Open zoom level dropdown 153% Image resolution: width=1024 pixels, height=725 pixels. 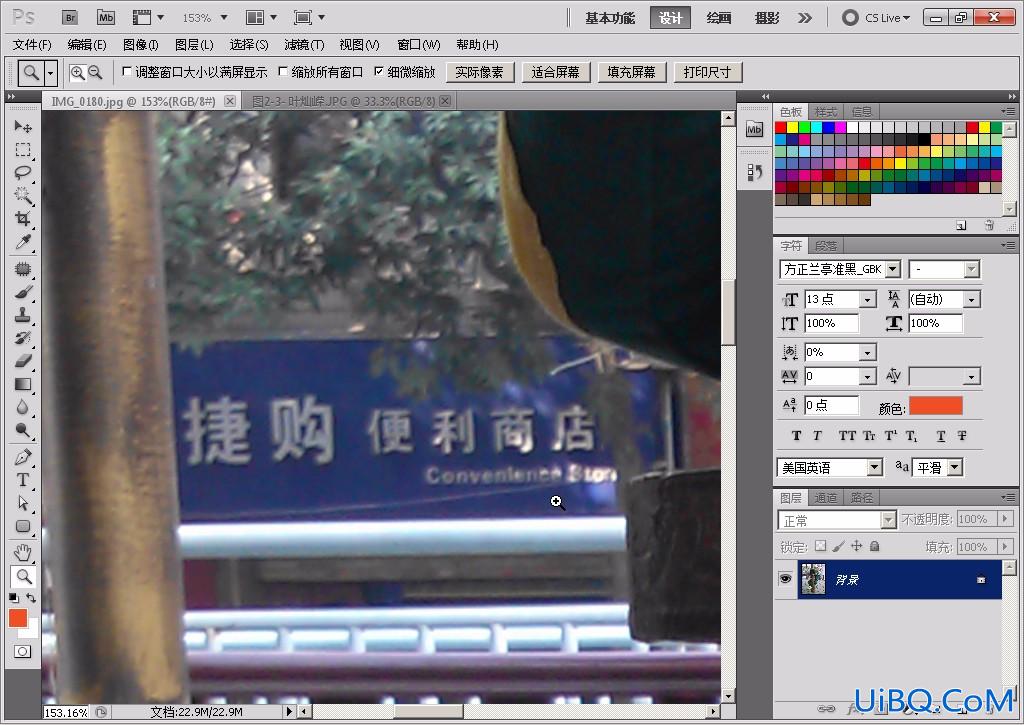pyautogui.click(x=224, y=18)
